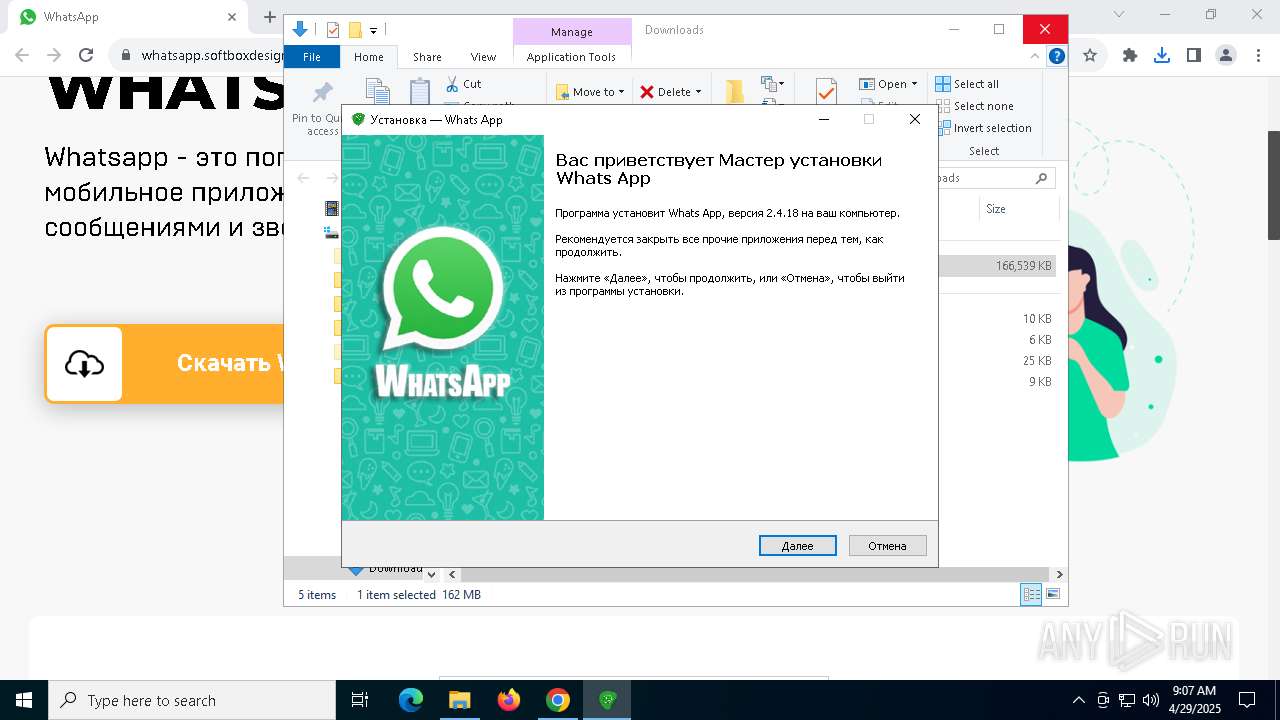1280x720 pixels.
Task: Open Task View on the taskbar
Action: (360, 700)
